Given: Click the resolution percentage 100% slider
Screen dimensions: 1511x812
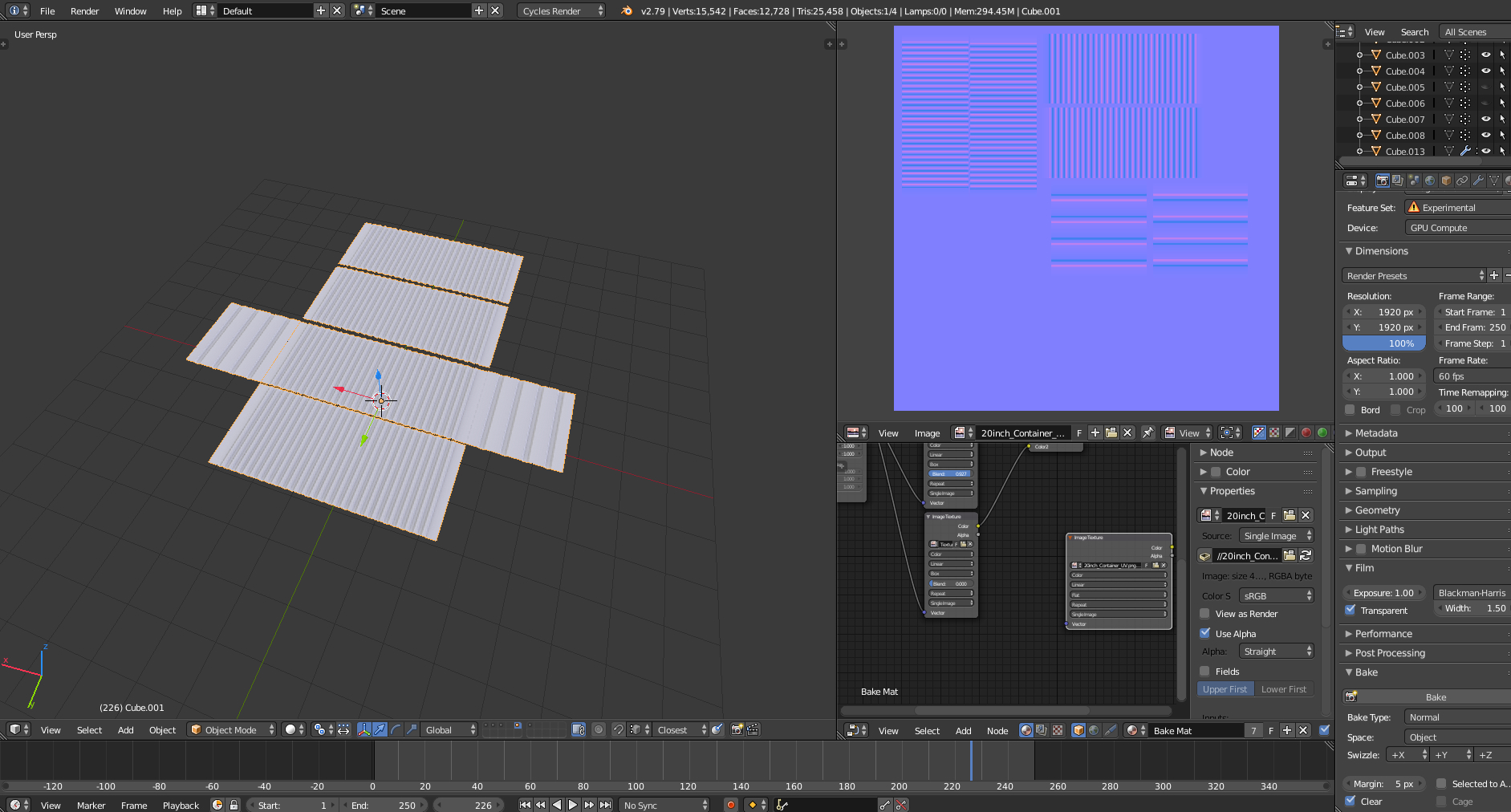Looking at the screenshot, I should [x=1384, y=343].
